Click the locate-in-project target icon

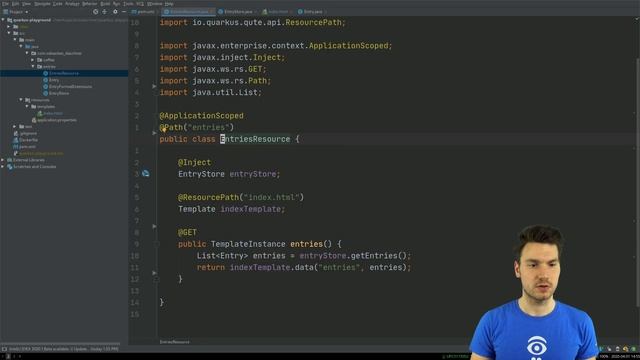point(96,12)
